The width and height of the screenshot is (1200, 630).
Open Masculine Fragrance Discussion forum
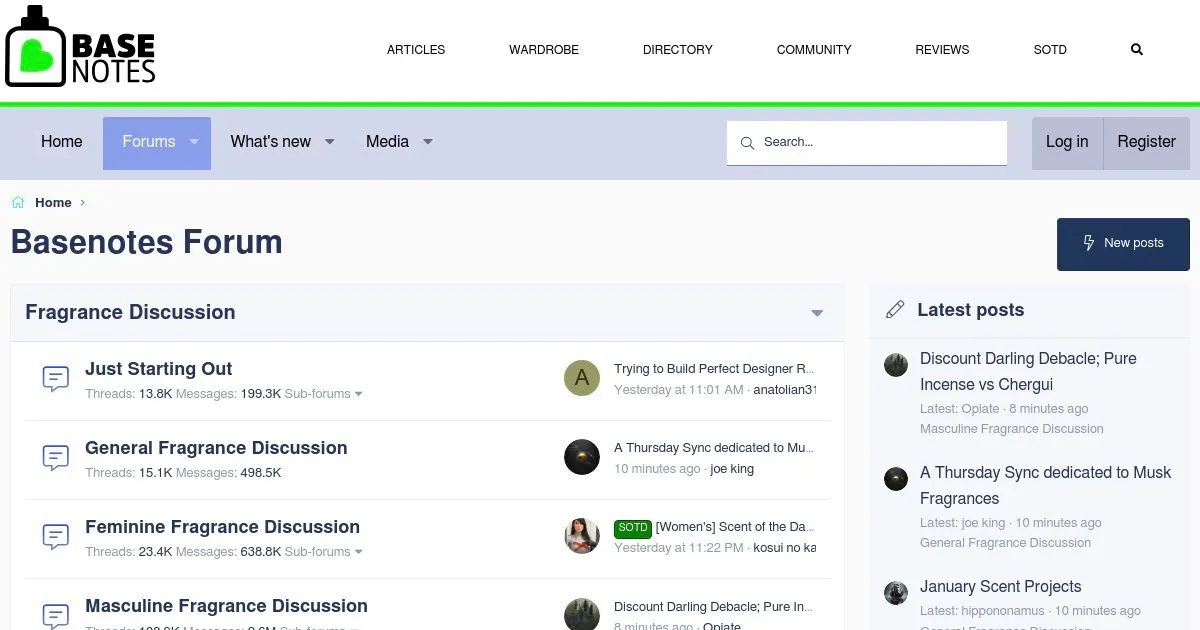point(226,606)
